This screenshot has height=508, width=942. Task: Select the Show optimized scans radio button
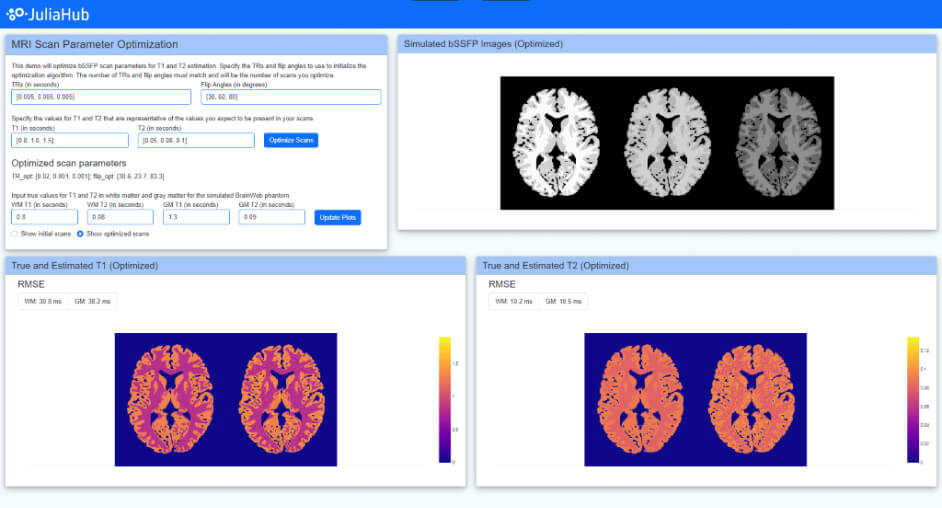pyautogui.click(x=81, y=234)
